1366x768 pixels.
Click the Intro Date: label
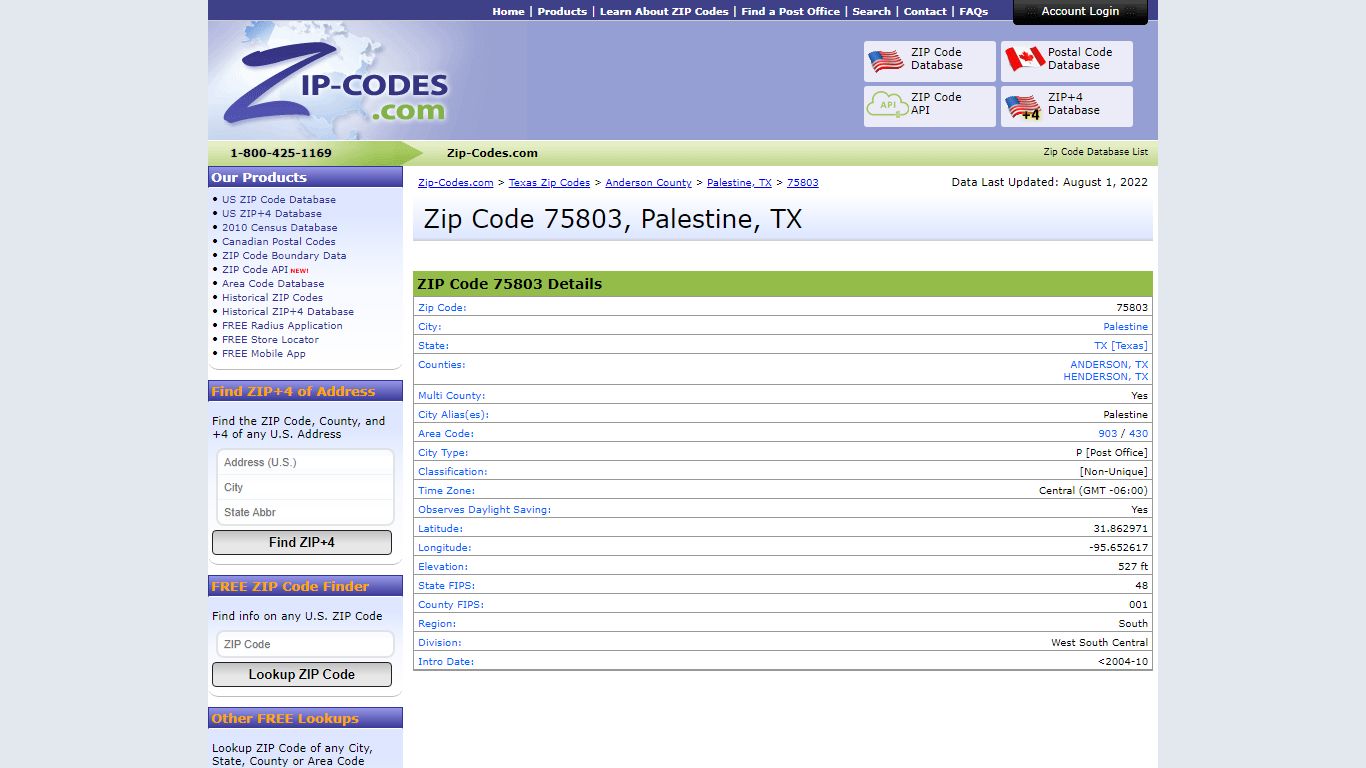tap(446, 662)
